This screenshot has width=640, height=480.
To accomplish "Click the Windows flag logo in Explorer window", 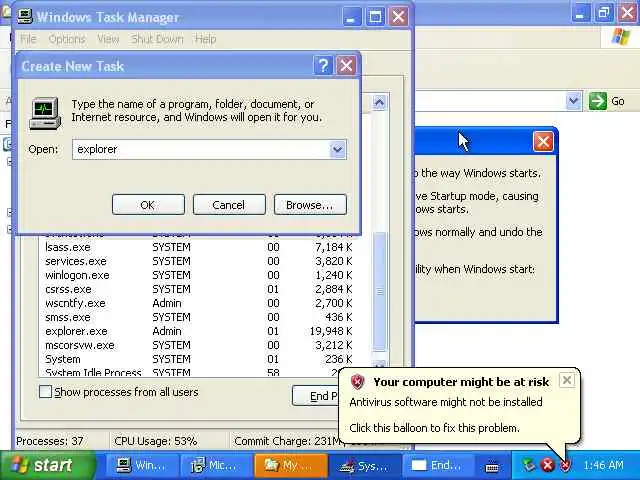I will [621, 37].
